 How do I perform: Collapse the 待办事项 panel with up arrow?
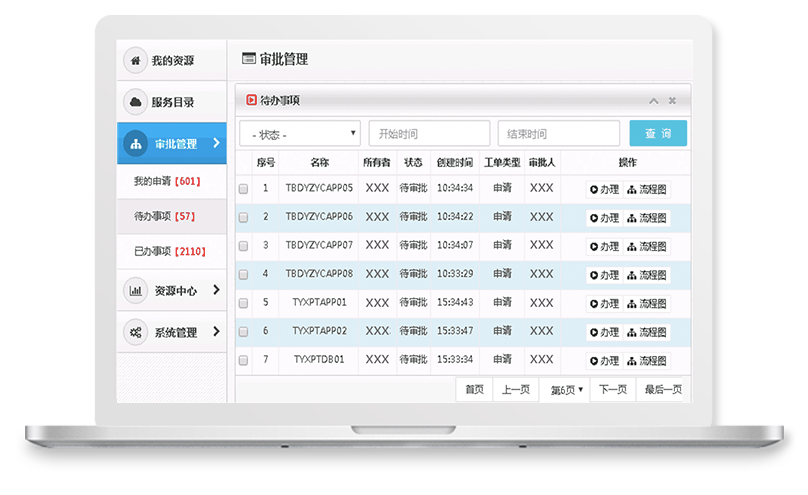coord(654,101)
